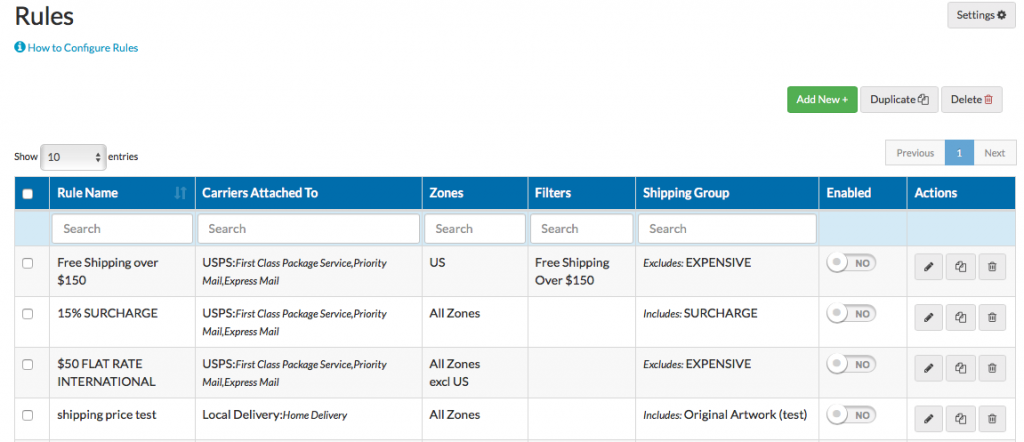Open the Settings gear menu

pos(981,16)
